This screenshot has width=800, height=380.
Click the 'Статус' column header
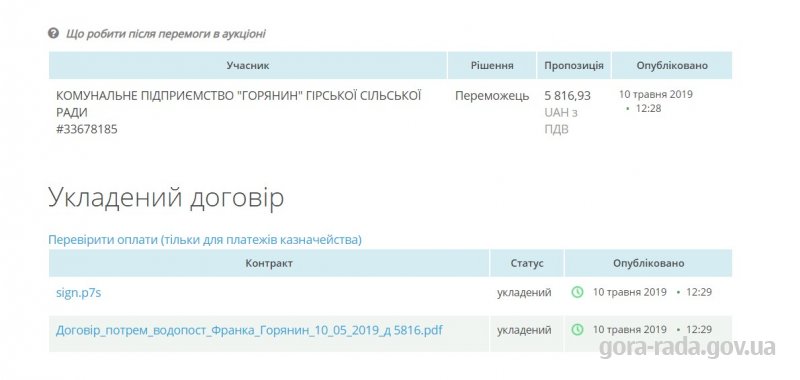(x=527, y=263)
